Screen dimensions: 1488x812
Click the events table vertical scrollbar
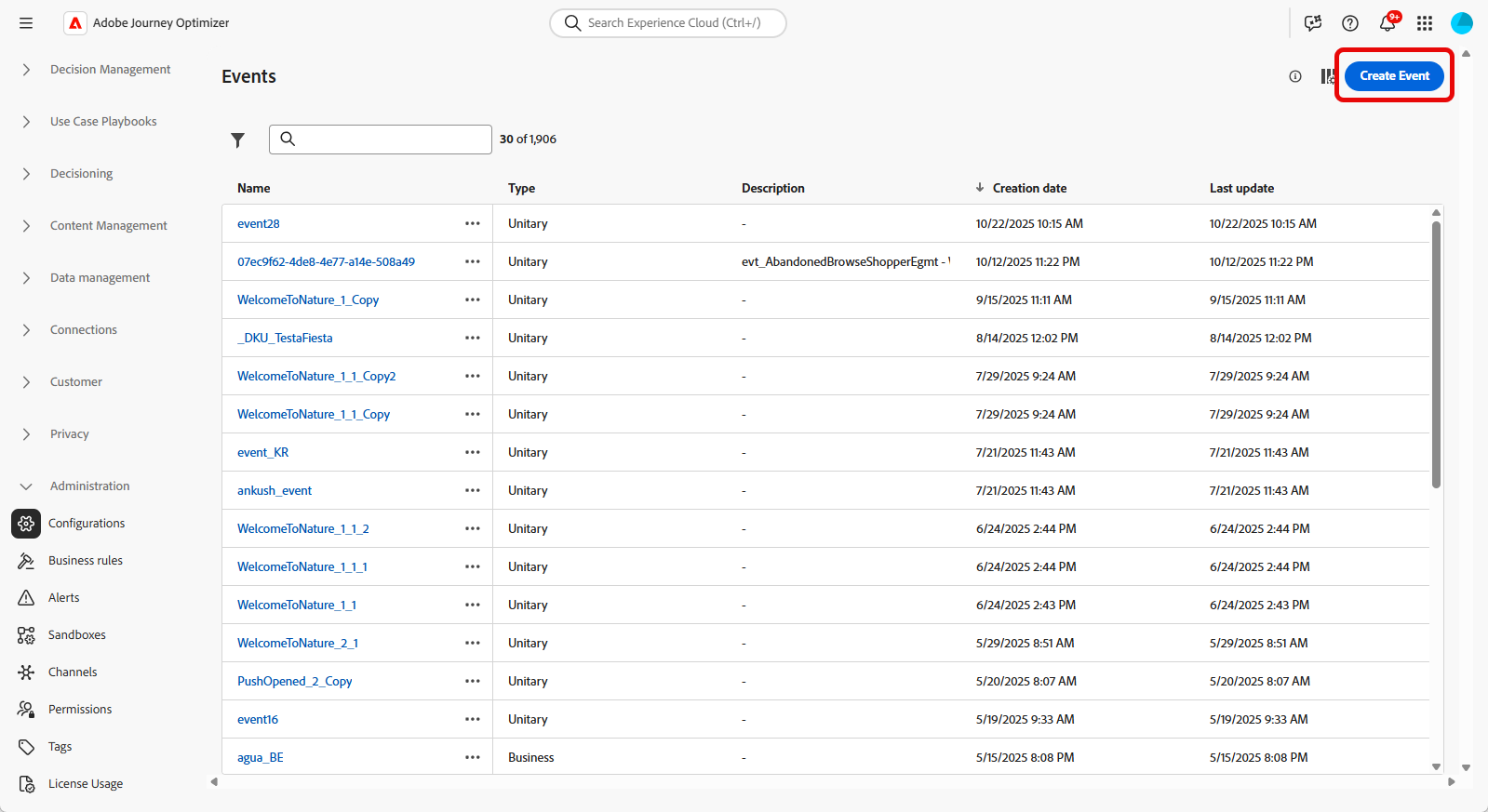point(1436,353)
